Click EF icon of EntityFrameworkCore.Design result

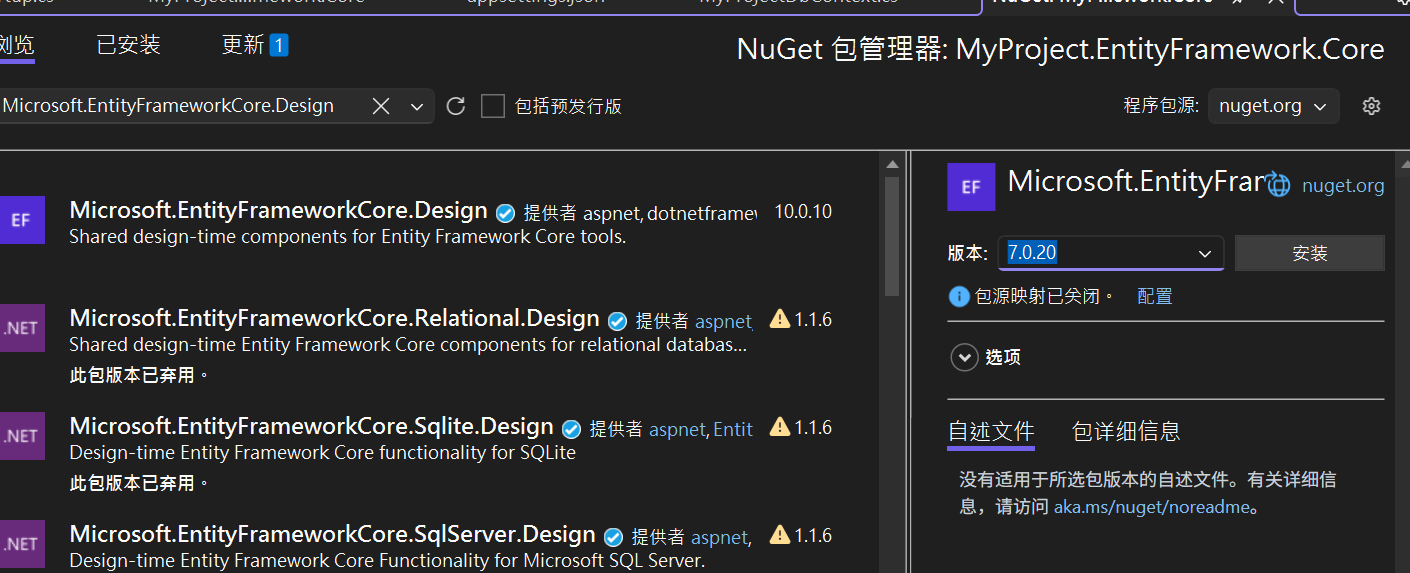[21, 220]
